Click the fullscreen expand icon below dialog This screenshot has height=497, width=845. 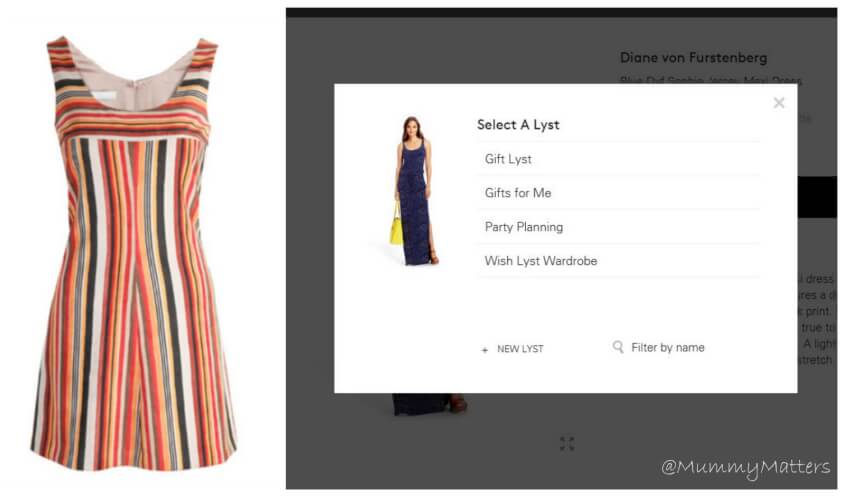567,444
